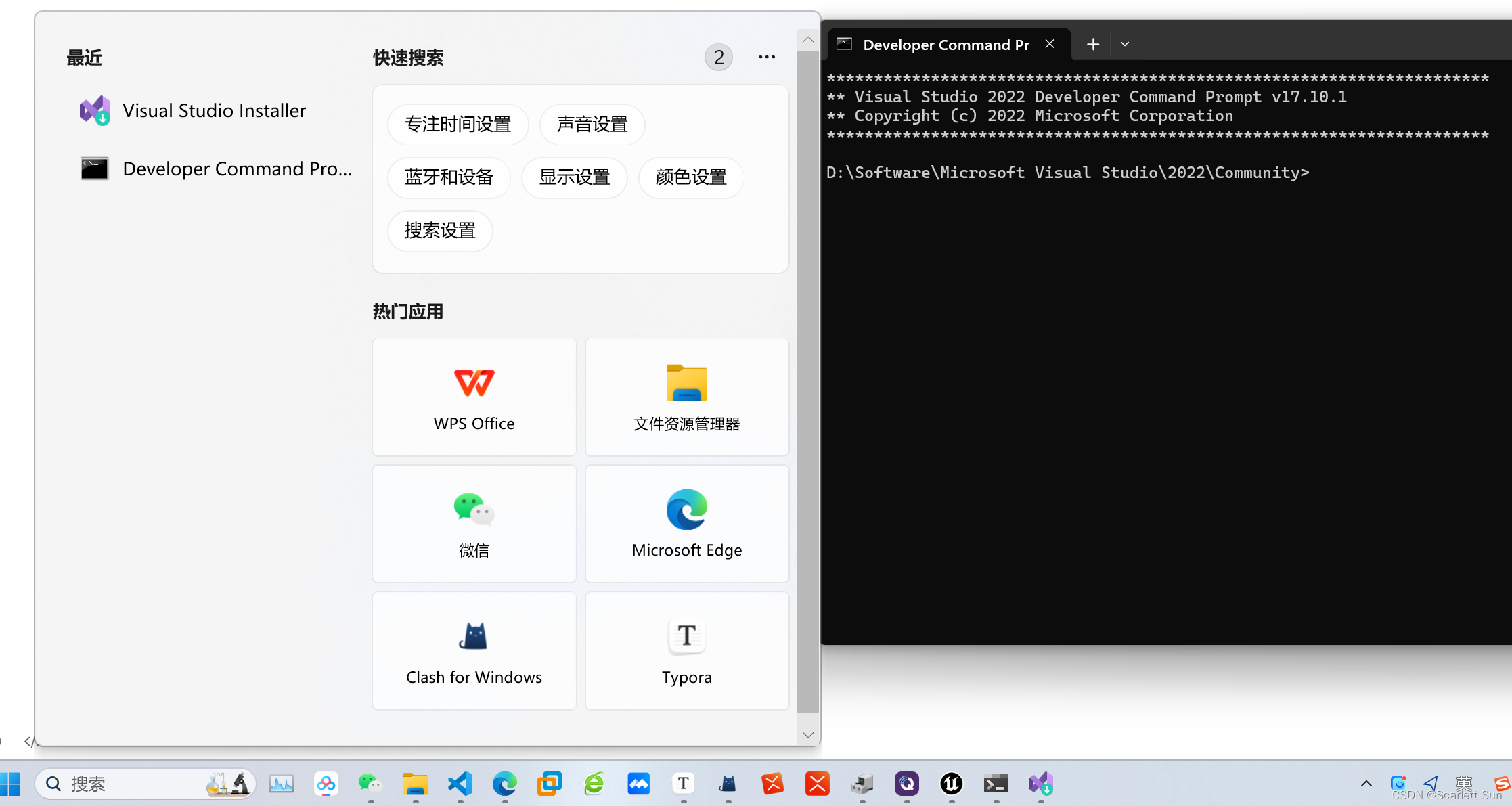This screenshot has width=1512, height=806.
Task: Launch Developer Command Prompt from recent list
Action: (237, 169)
